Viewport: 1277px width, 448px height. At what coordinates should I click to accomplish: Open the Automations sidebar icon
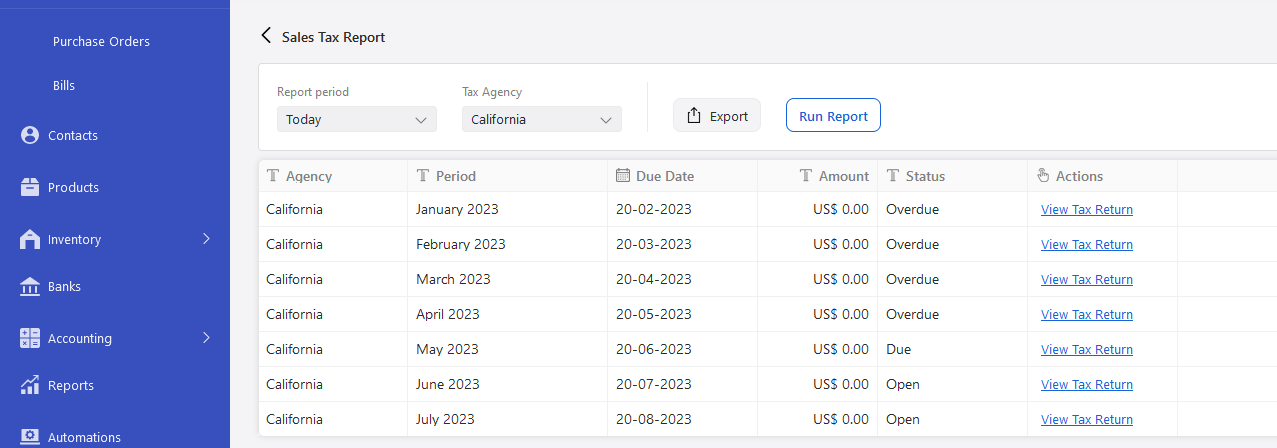click(30, 437)
